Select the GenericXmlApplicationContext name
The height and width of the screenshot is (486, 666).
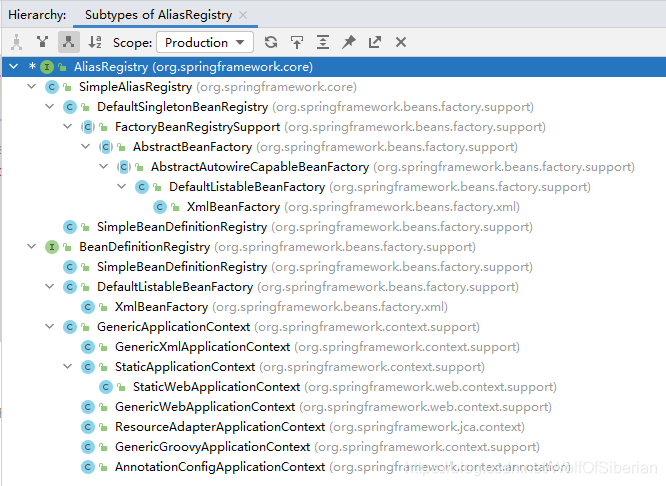203,346
